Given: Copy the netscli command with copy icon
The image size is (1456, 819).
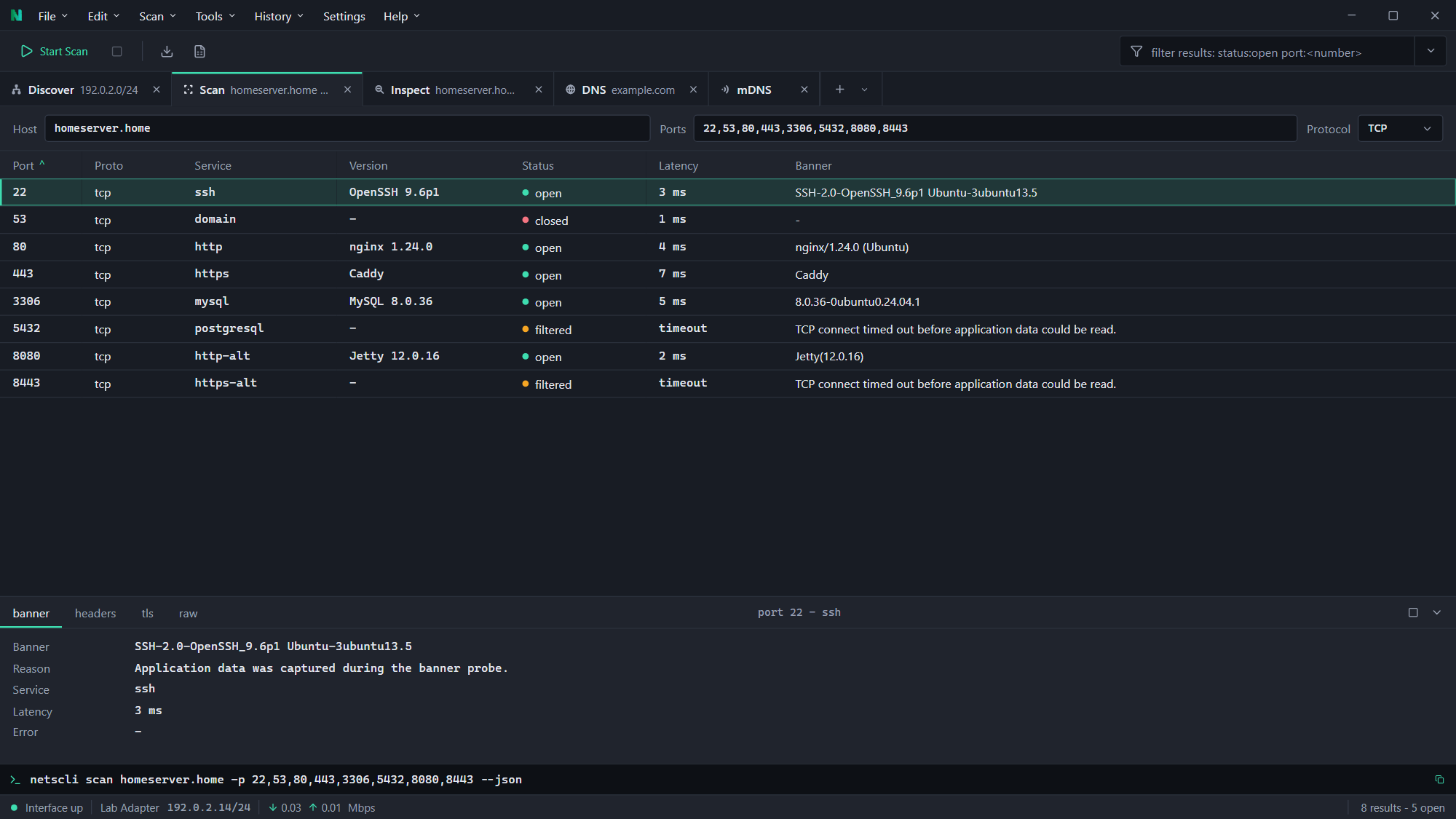Looking at the screenshot, I should [1439, 780].
